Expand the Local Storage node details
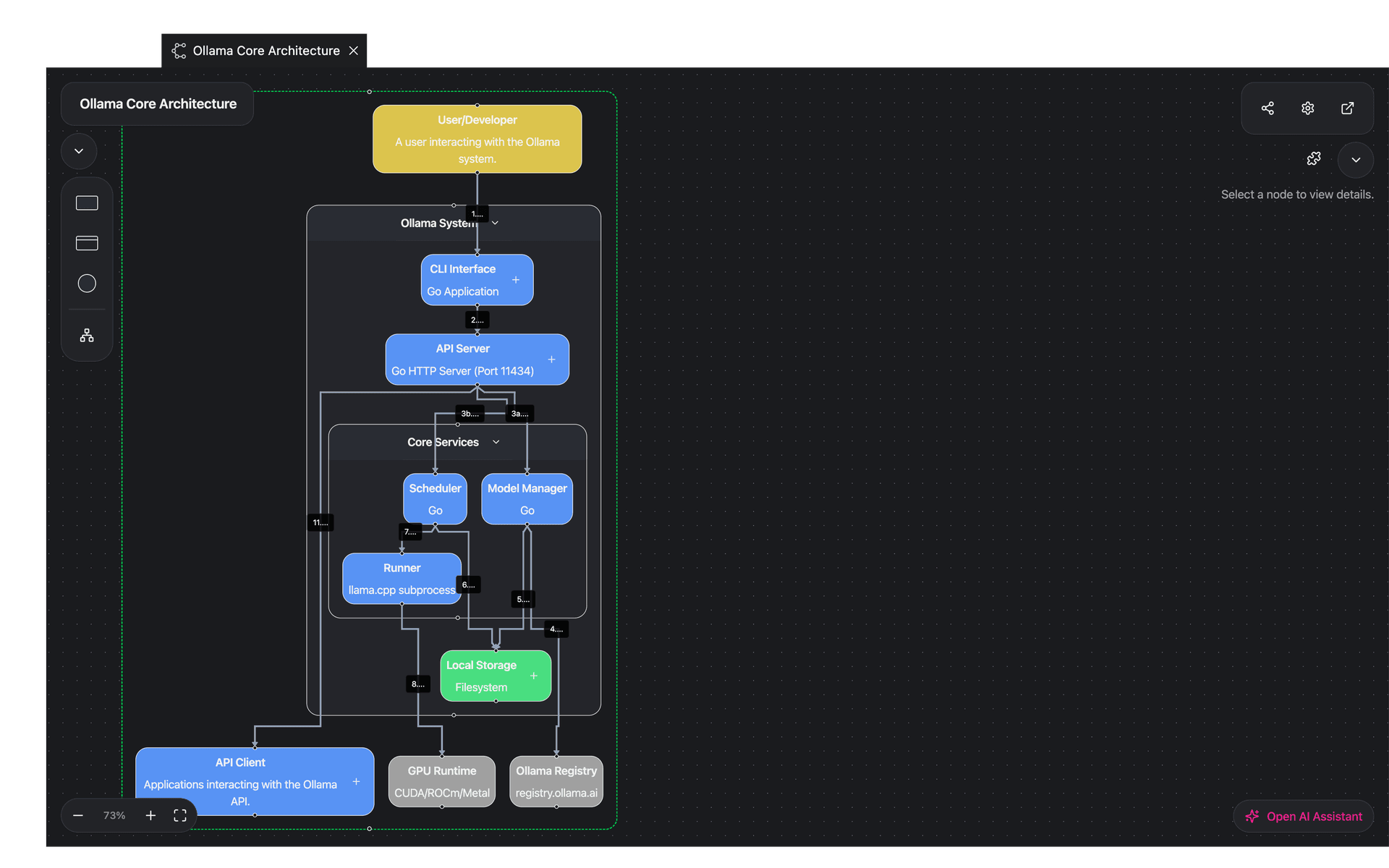Screen dimensions: 1389x868 coord(535,676)
